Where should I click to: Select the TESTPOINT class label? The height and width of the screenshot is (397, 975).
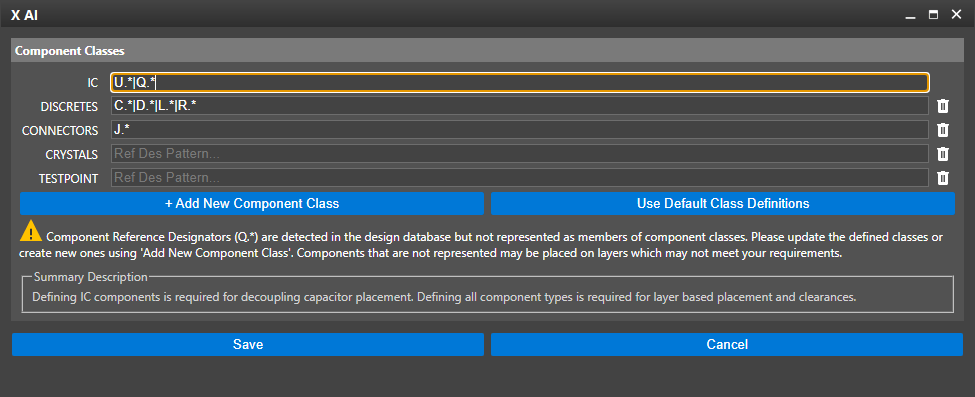(68, 179)
